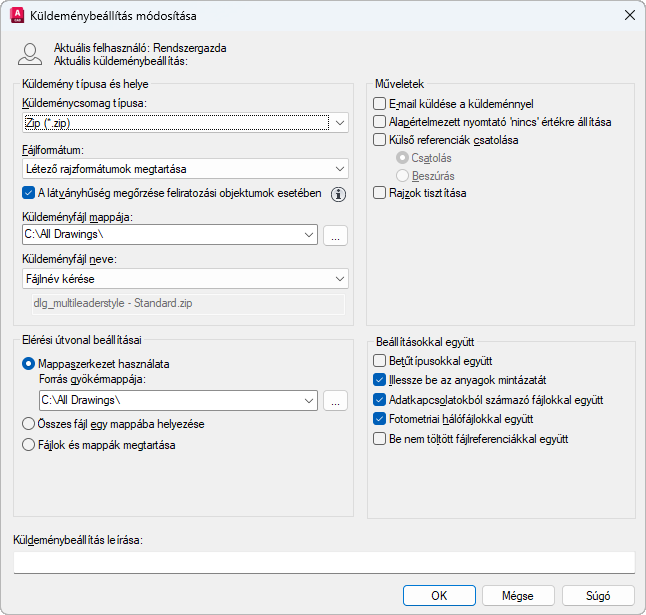Close the Küldeménybeállítás módosítása dialog
Viewport: 646px width, 615px height.
628,16
